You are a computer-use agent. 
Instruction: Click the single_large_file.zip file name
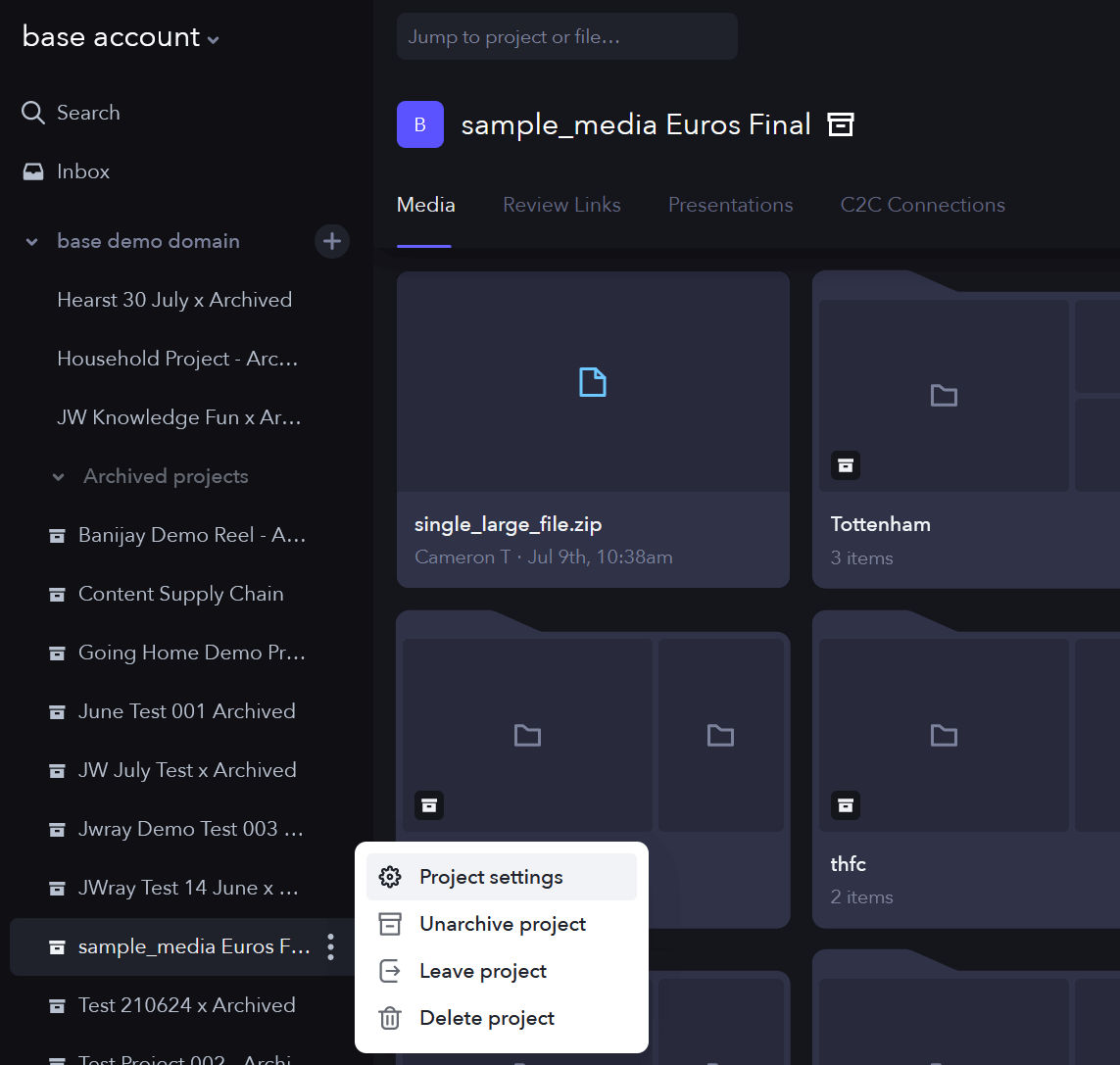(508, 524)
